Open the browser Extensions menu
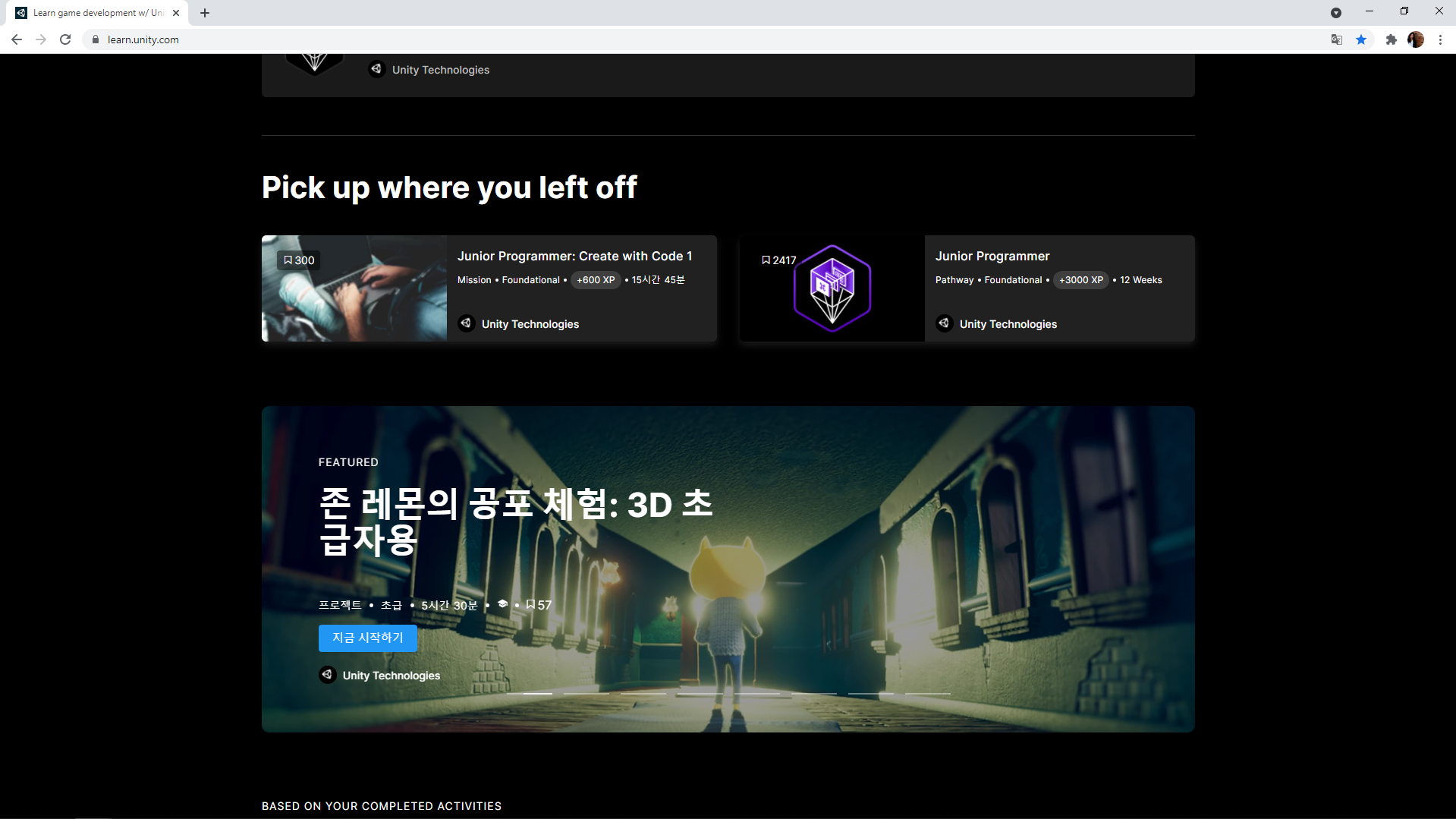1456x819 pixels. tap(1391, 39)
